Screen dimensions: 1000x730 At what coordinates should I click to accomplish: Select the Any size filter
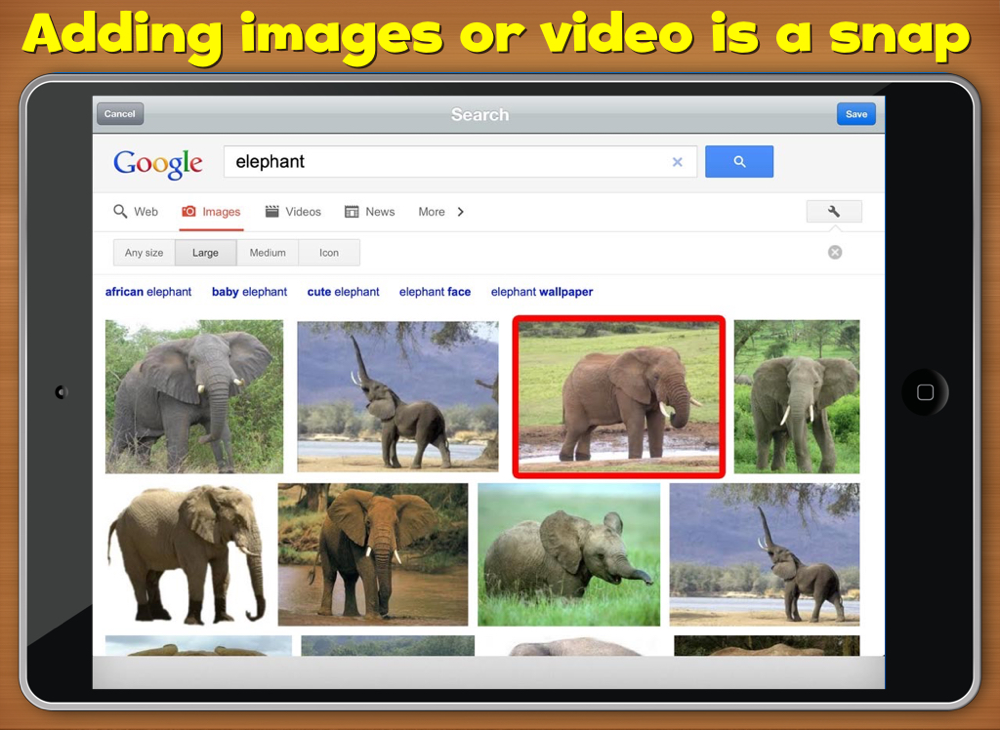pos(144,252)
